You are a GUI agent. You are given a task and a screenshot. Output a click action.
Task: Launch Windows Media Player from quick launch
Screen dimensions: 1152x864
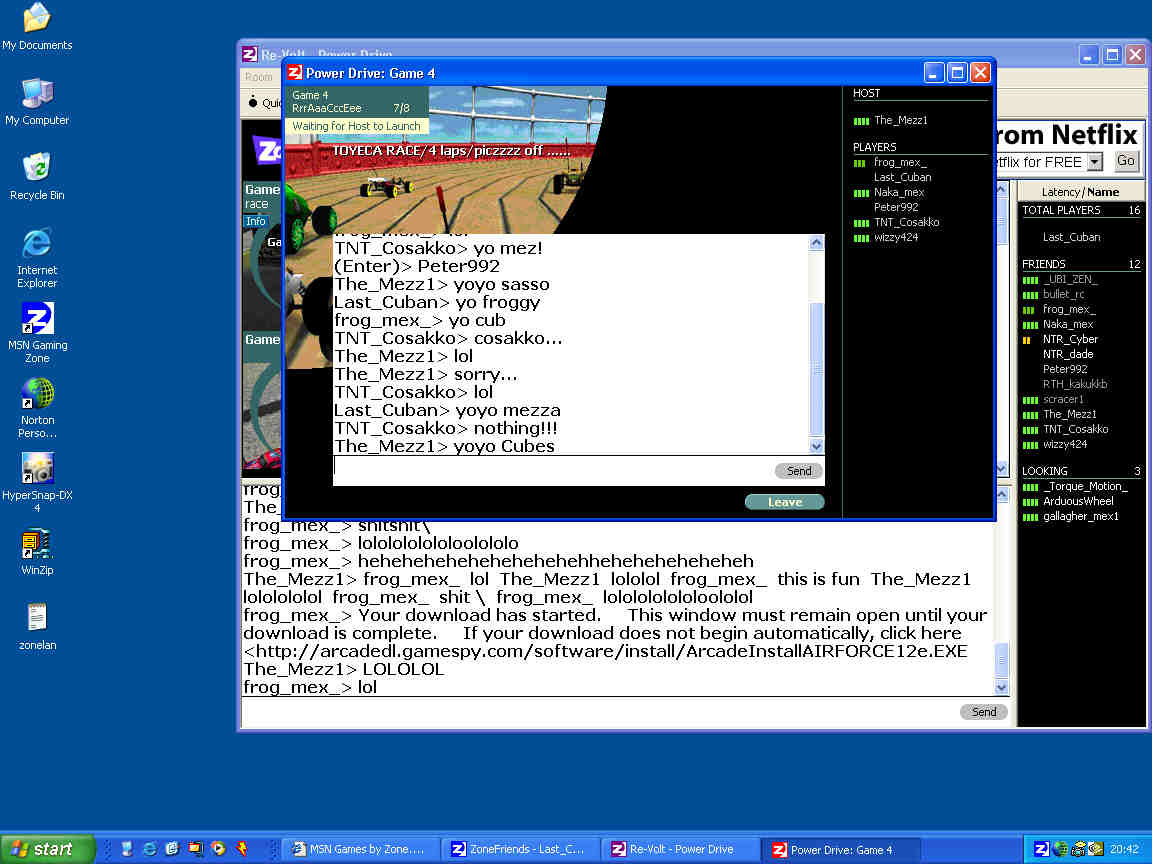[x=218, y=849]
